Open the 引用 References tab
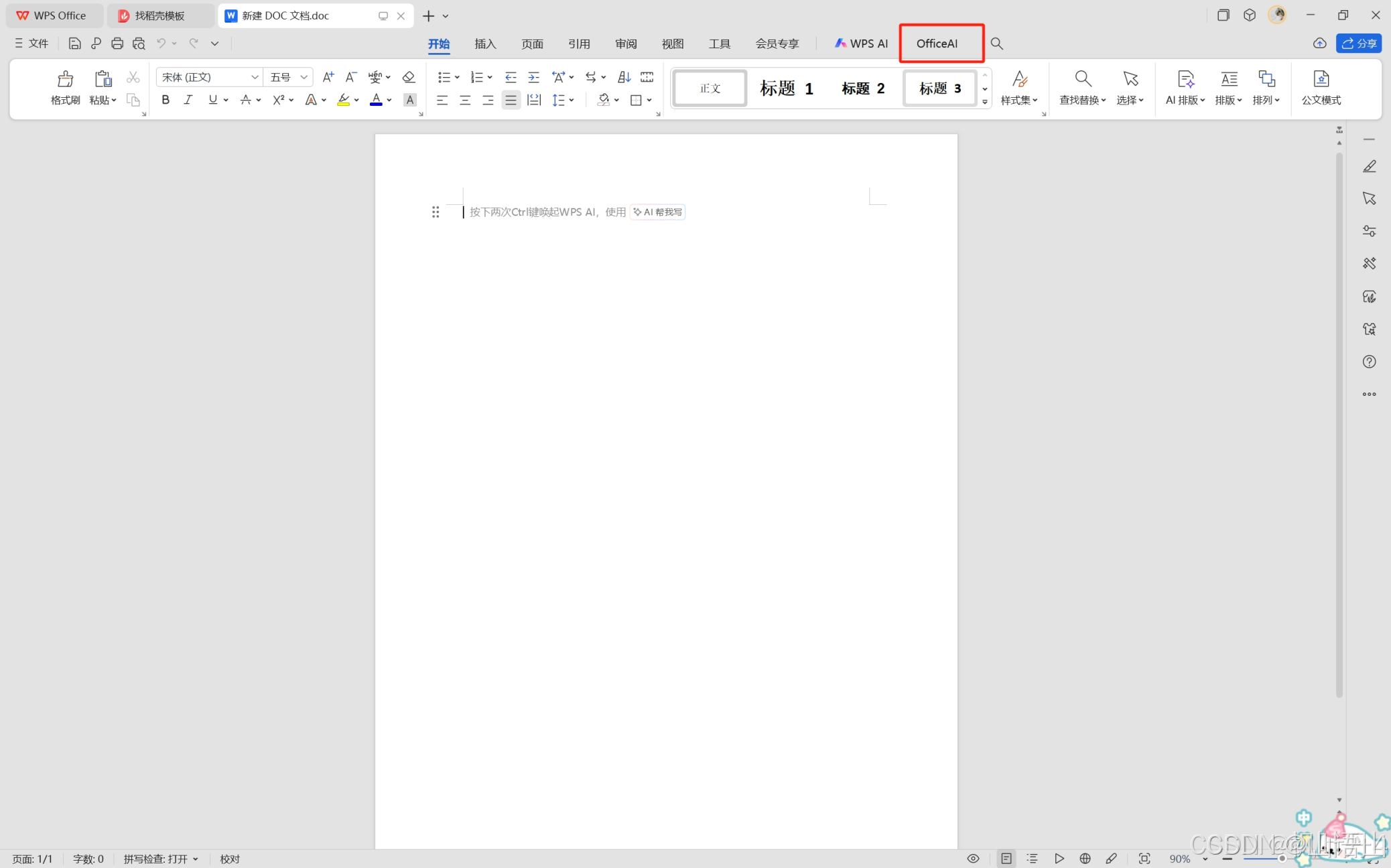Viewport: 1391px width, 868px height. (579, 44)
